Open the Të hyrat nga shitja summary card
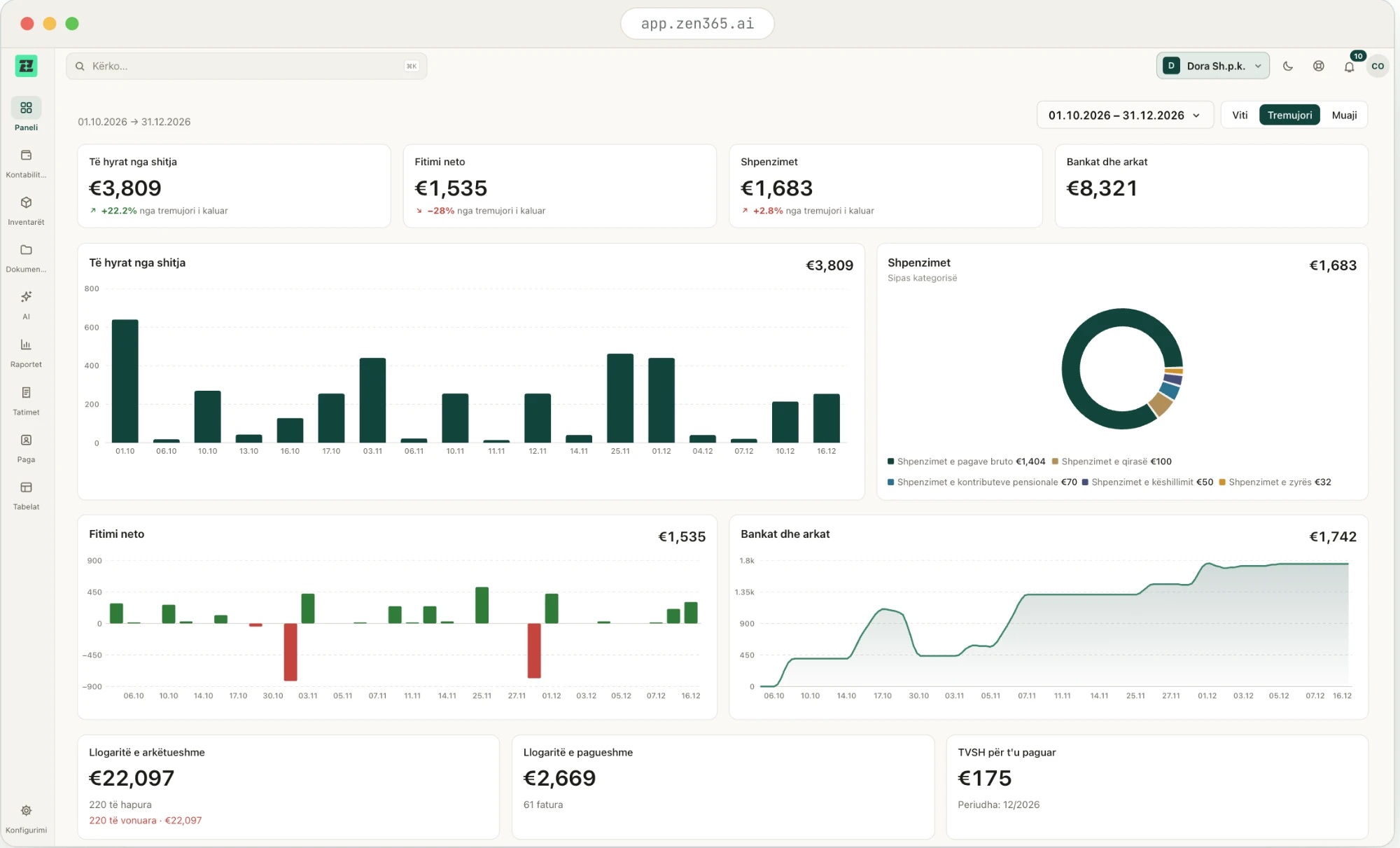1400x848 pixels. (234, 186)
